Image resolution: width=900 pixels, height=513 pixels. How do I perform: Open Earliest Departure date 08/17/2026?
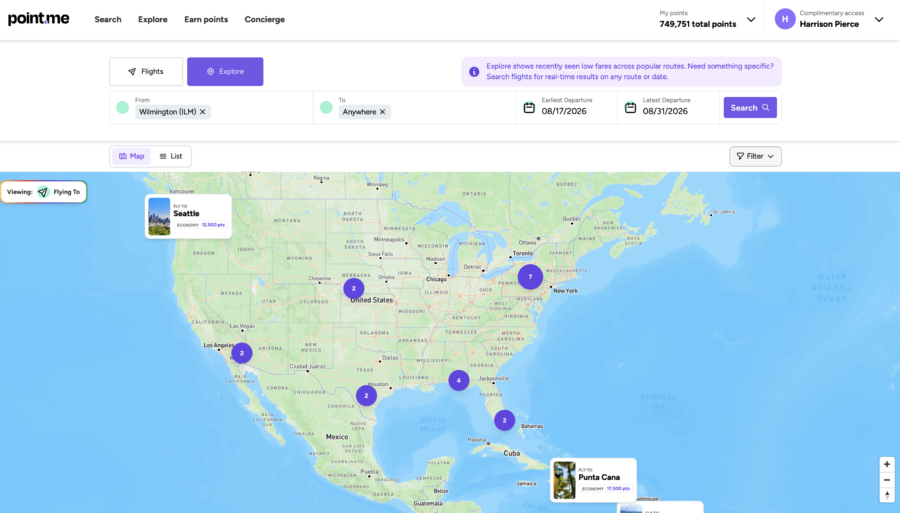[564, 111]
